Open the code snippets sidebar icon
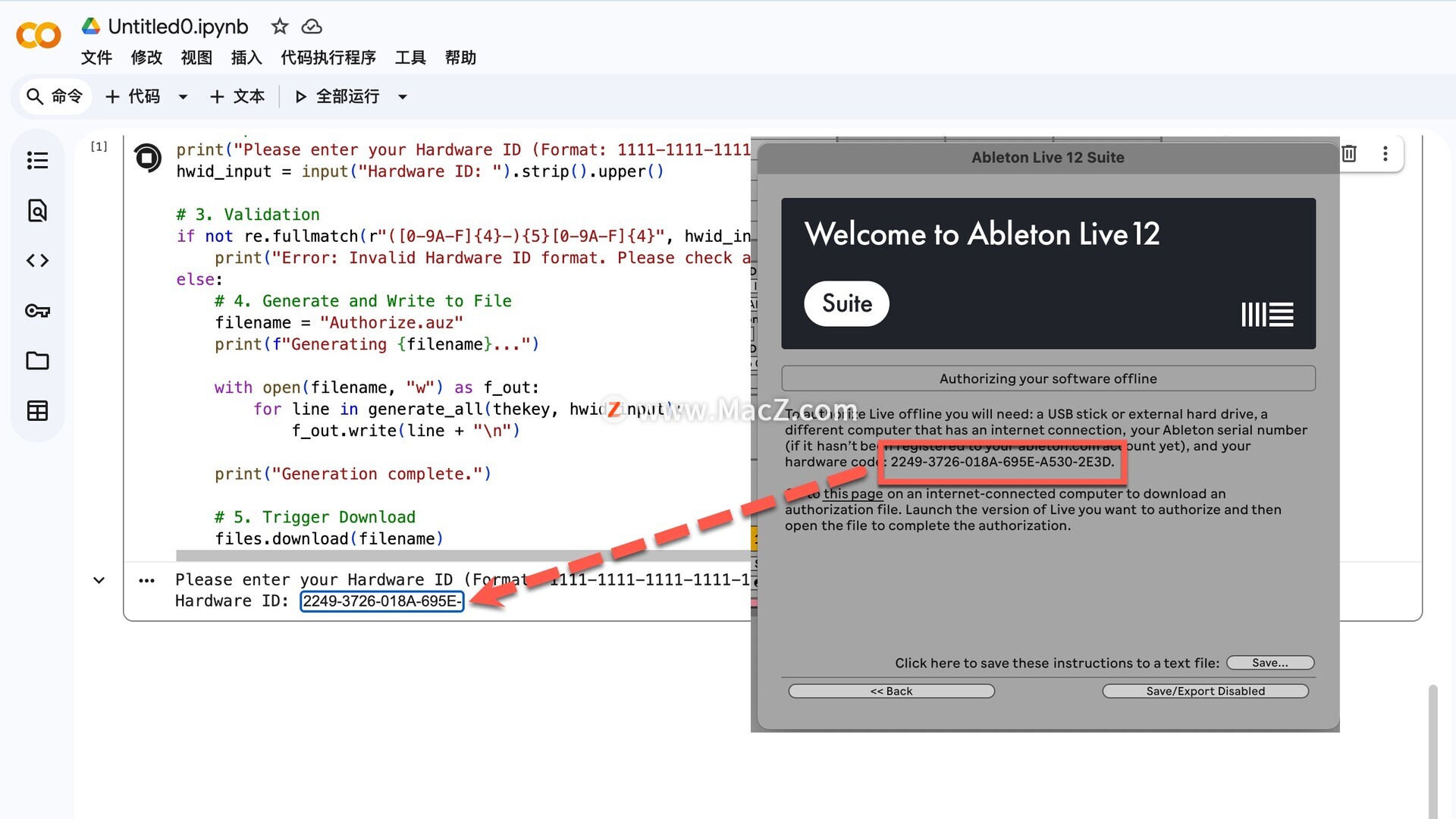1456x819 pixels. tap(37, 260)
